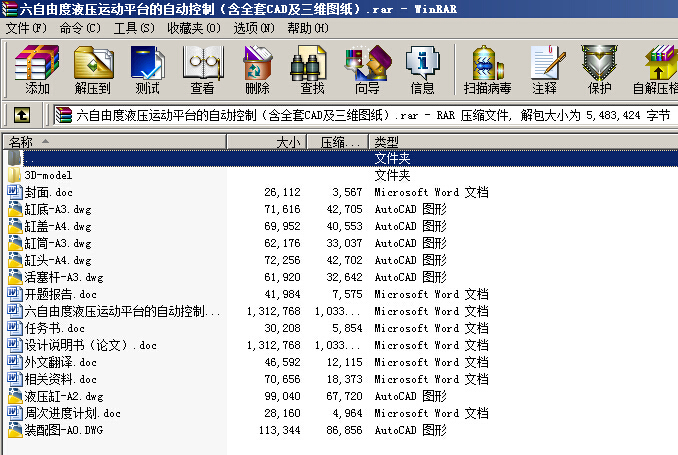Go up one level with arrow button

[x=22, y=115]
